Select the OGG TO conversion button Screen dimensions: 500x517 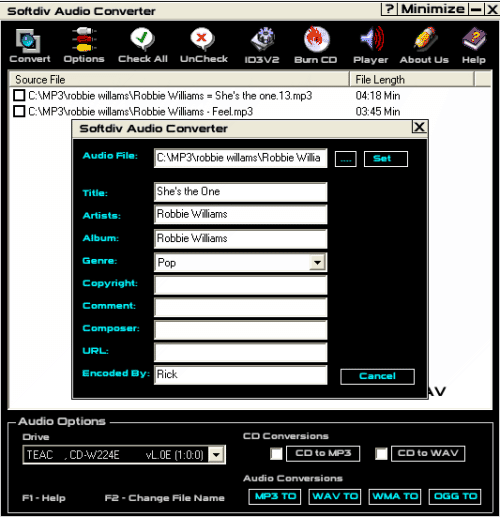[x=455, y=497]
